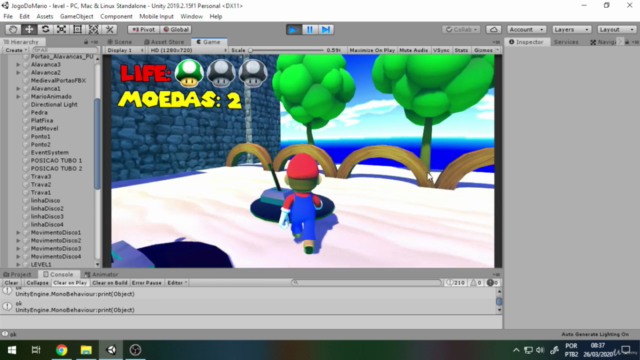Switch to the Project tab
This screenshot has width=640, height=360.
pos(17,274)
